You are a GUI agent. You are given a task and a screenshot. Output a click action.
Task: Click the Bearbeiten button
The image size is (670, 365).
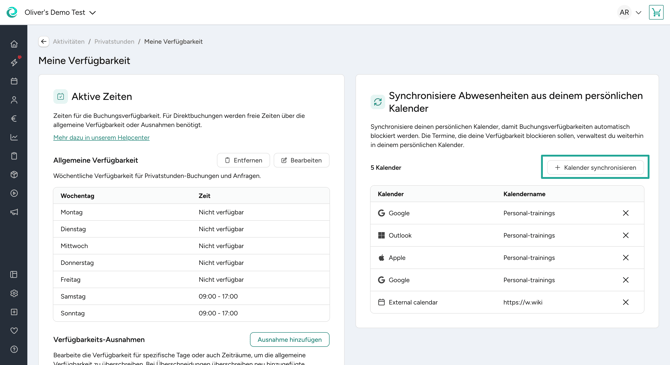tap(301, 160)
